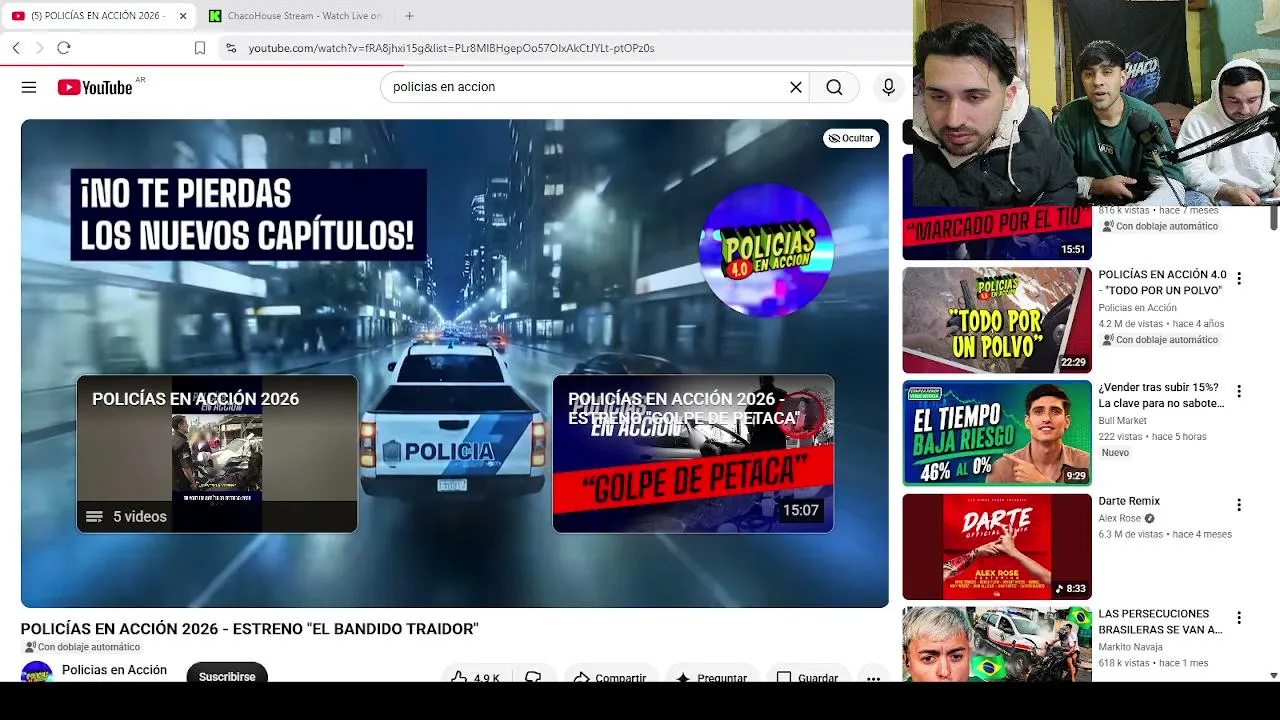Clear the search text with the X icon

pos(796,87)
